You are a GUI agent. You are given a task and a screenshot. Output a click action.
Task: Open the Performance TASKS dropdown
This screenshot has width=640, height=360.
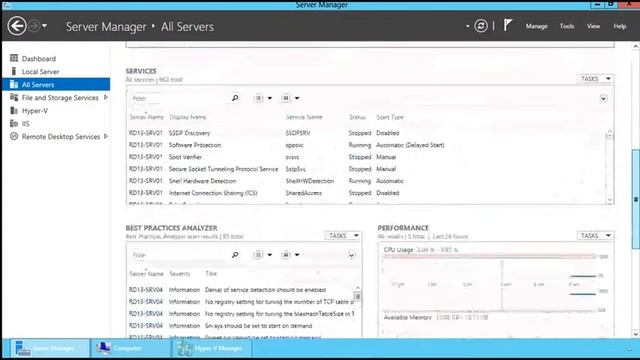coord(596,236)
